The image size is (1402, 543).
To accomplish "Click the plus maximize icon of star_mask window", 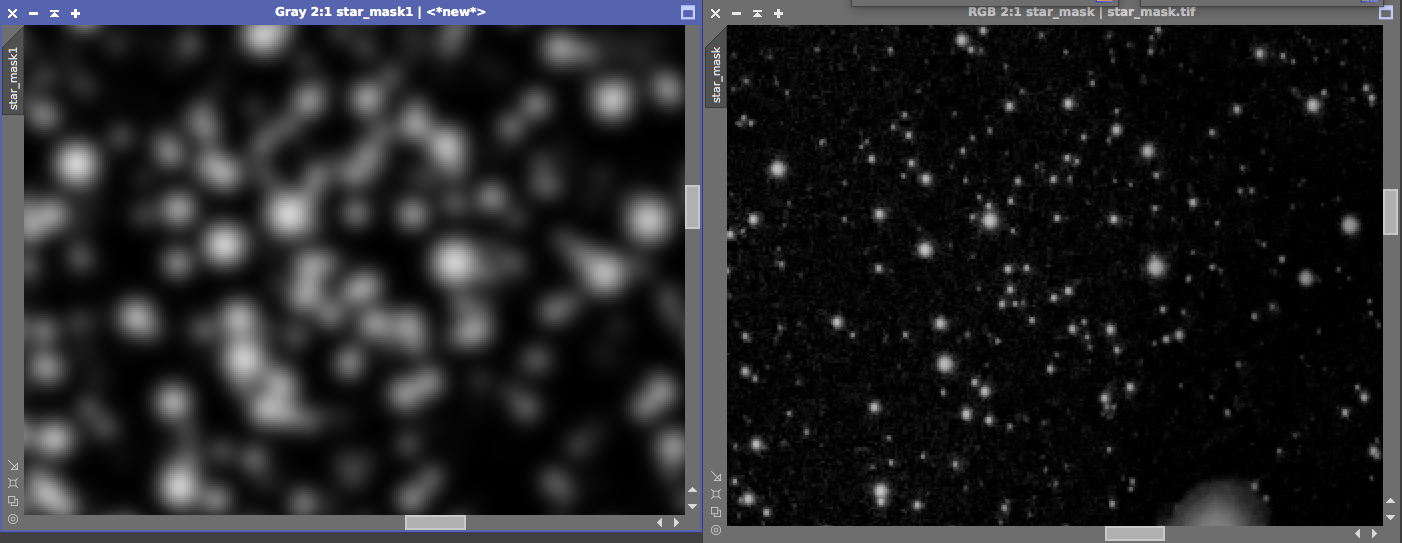I will 779,13.
